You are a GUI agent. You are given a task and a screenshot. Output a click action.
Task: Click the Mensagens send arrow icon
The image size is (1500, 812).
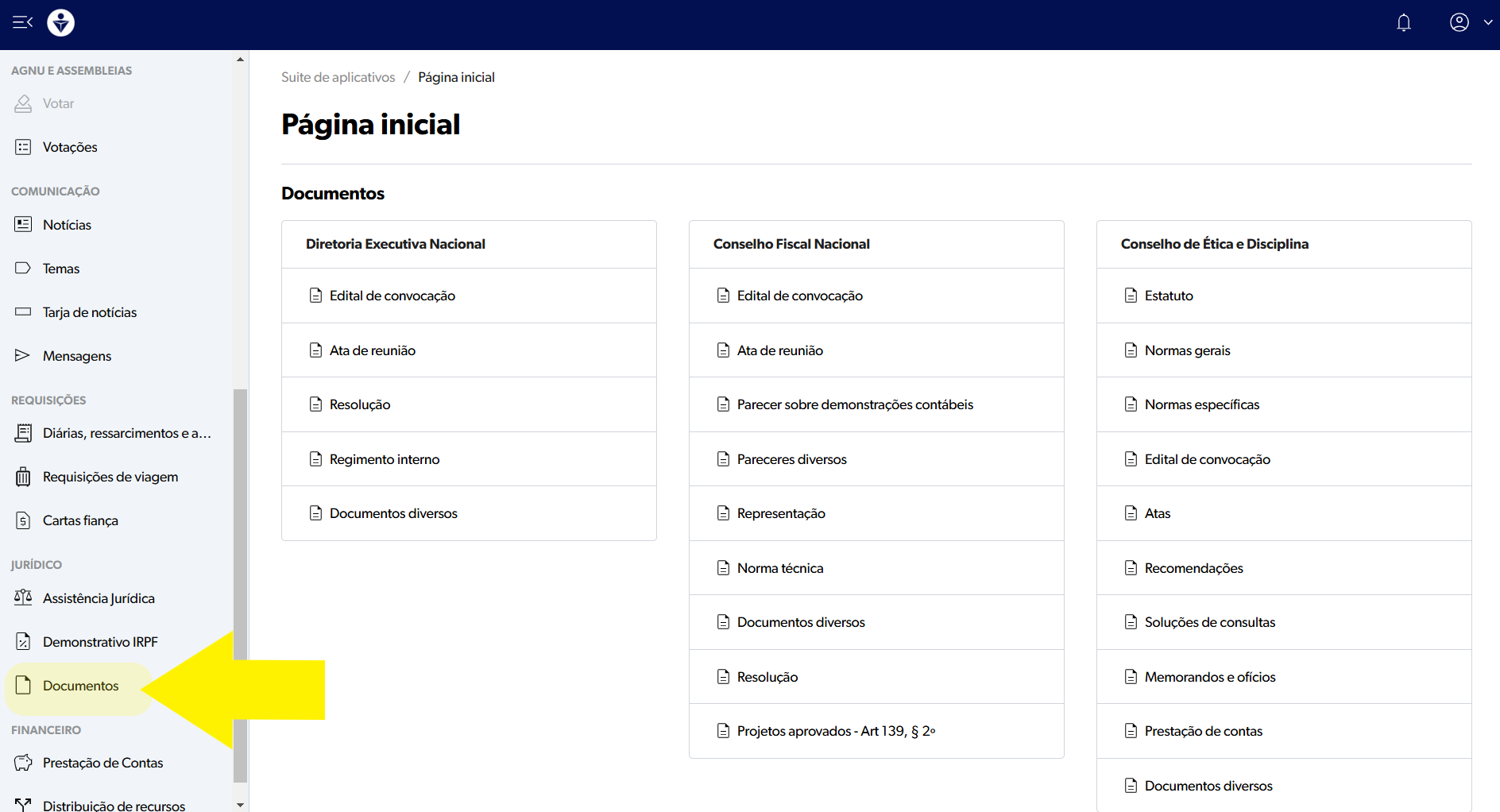pos(23,355)
